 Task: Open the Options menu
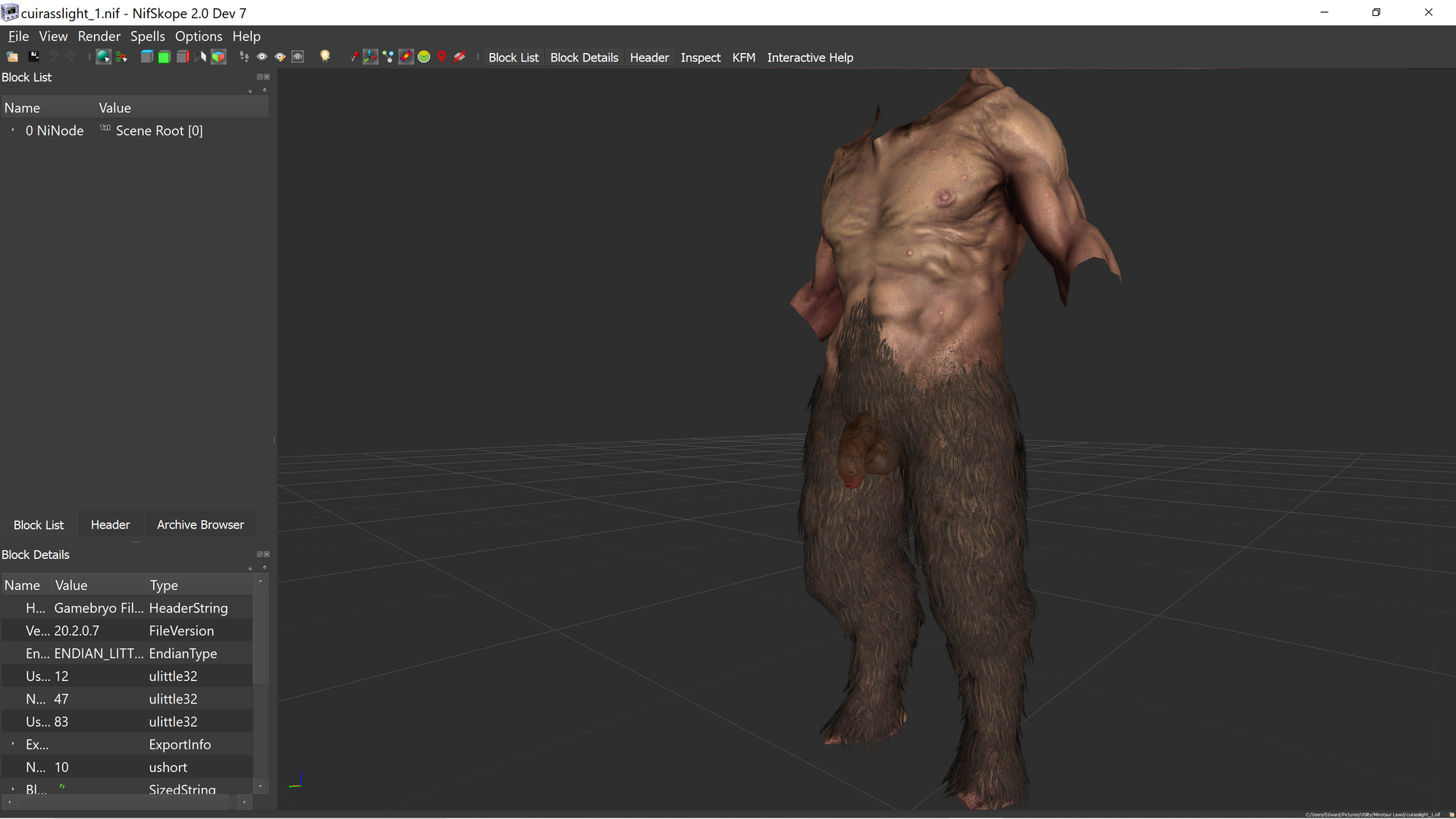[x=199, y=36]
